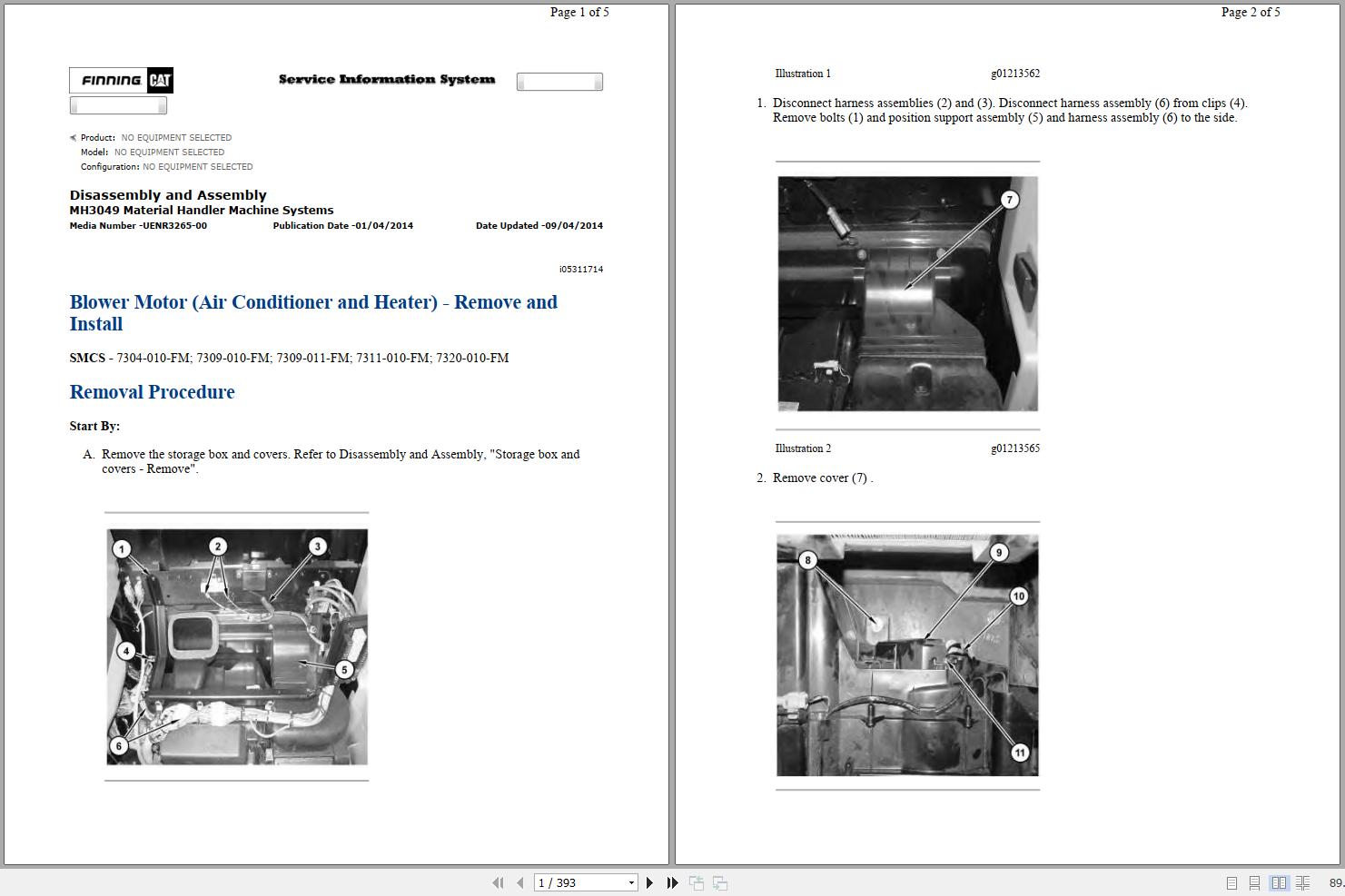Image resolution: width=1345 pixels, height=896 pixels.
Task: Click the Illustration 2 caption label
Action: (x=803, y=448)
